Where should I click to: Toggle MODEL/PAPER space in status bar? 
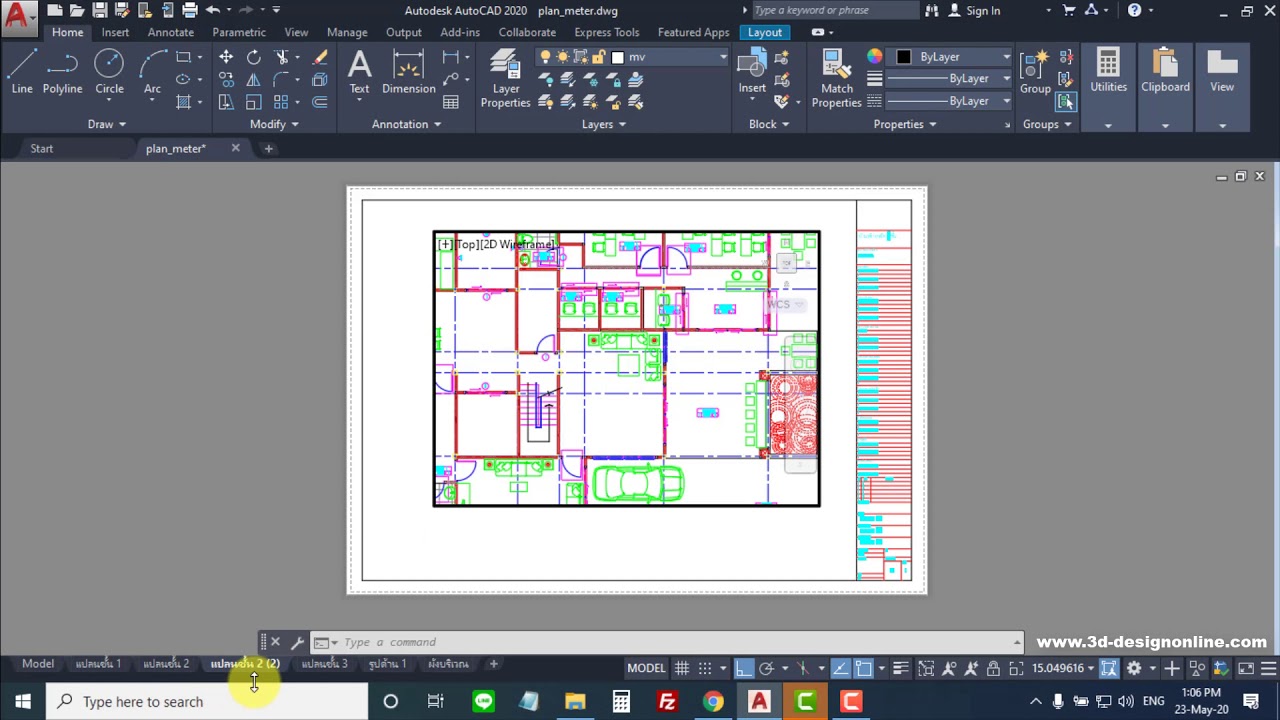646,668
